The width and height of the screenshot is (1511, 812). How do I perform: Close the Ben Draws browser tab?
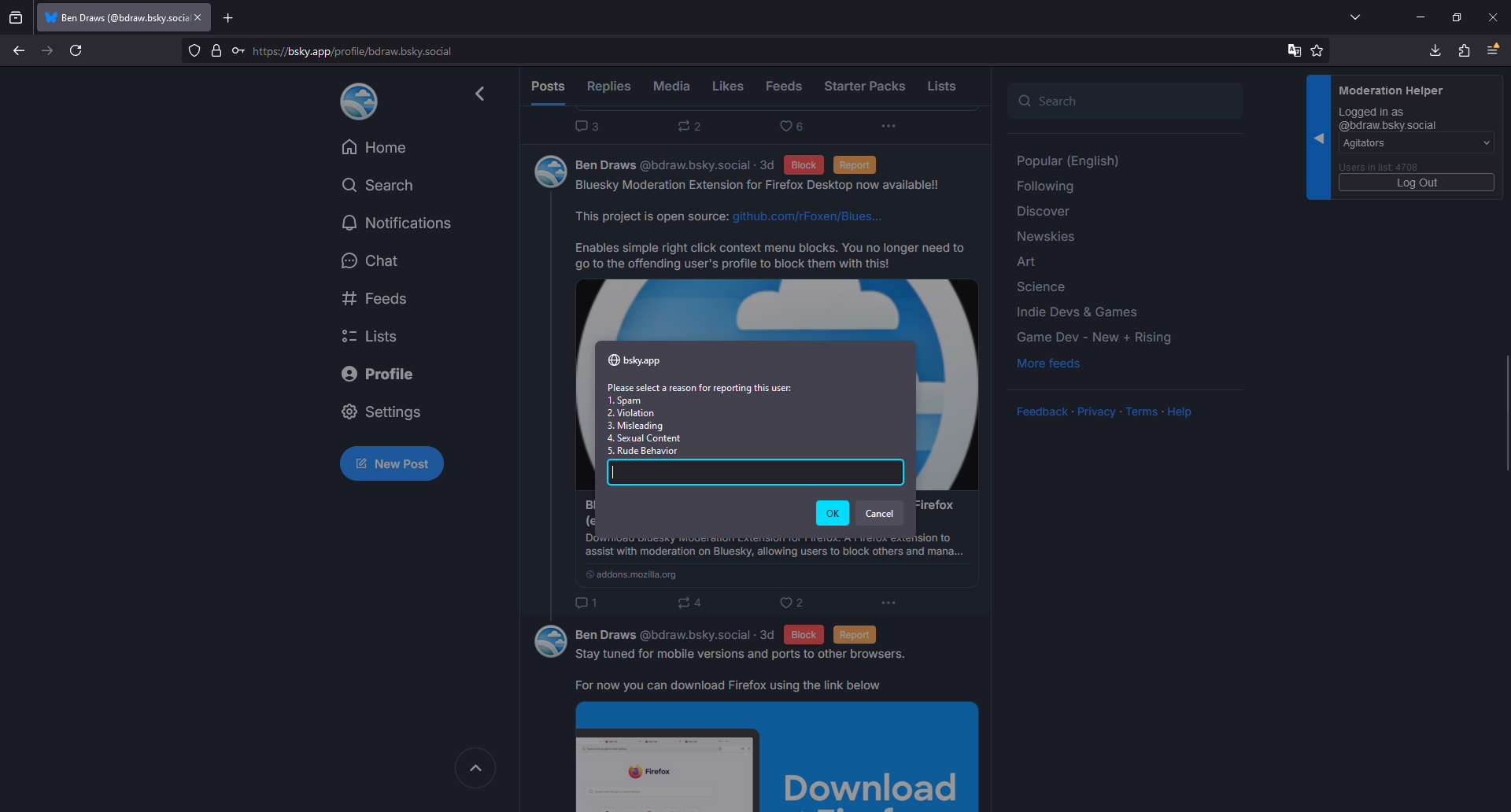(198, 17)
